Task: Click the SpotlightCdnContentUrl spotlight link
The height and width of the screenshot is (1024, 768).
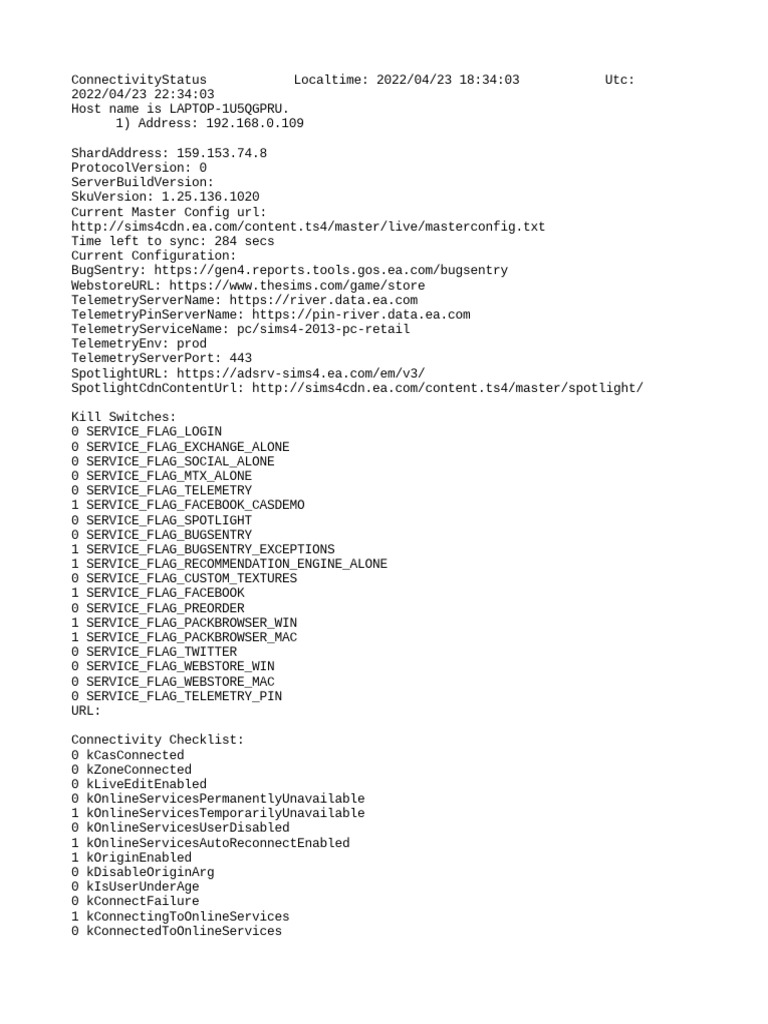Action: 447,388
